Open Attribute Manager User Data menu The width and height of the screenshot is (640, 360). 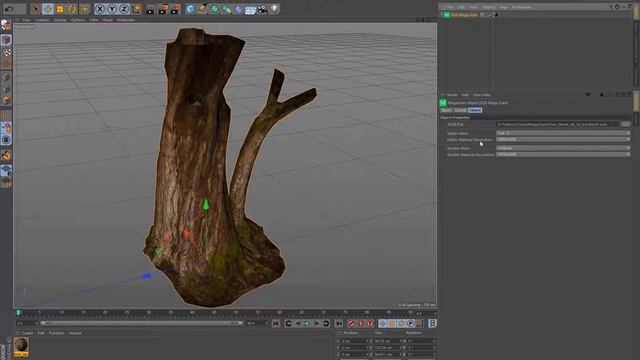point(481,95)
